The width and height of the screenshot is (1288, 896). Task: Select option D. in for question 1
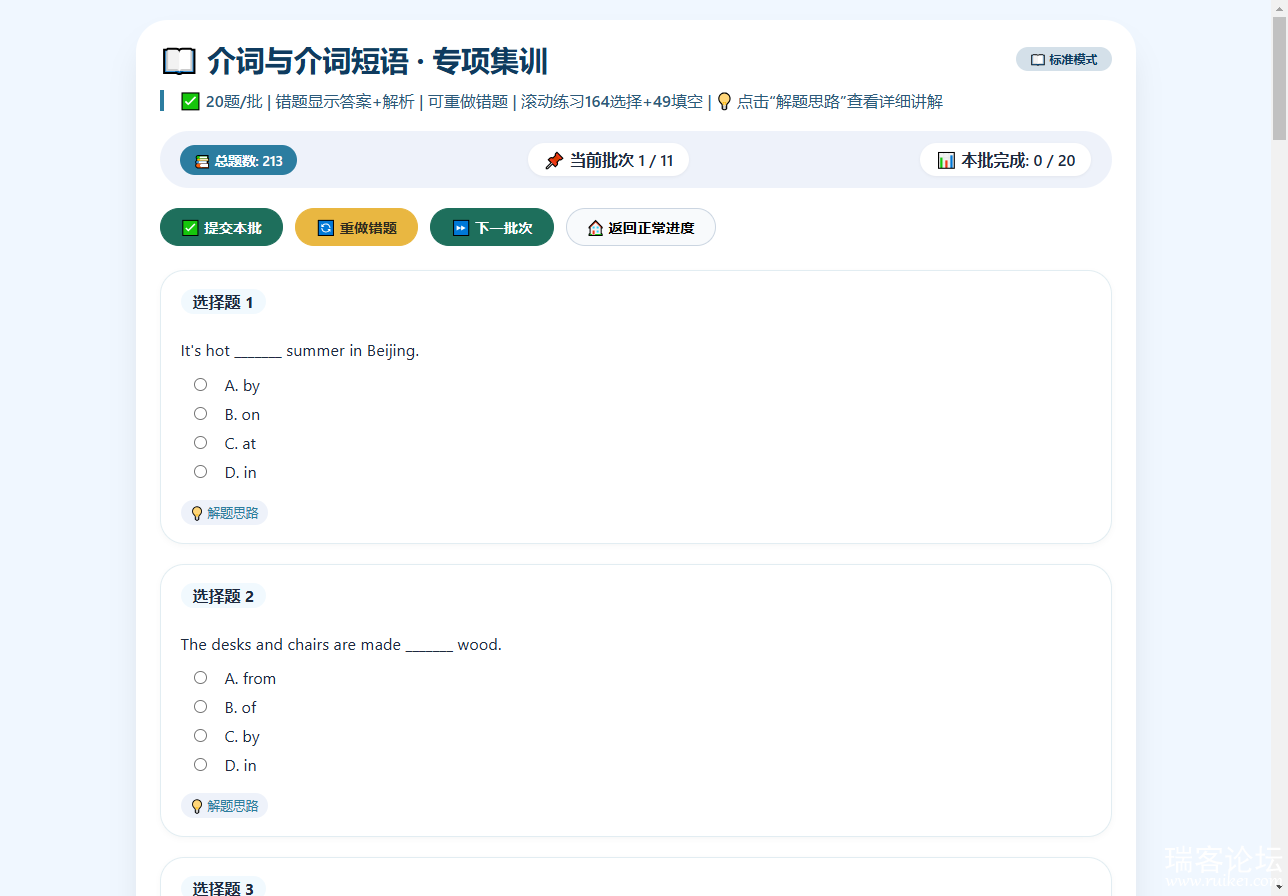coord(200,472)
